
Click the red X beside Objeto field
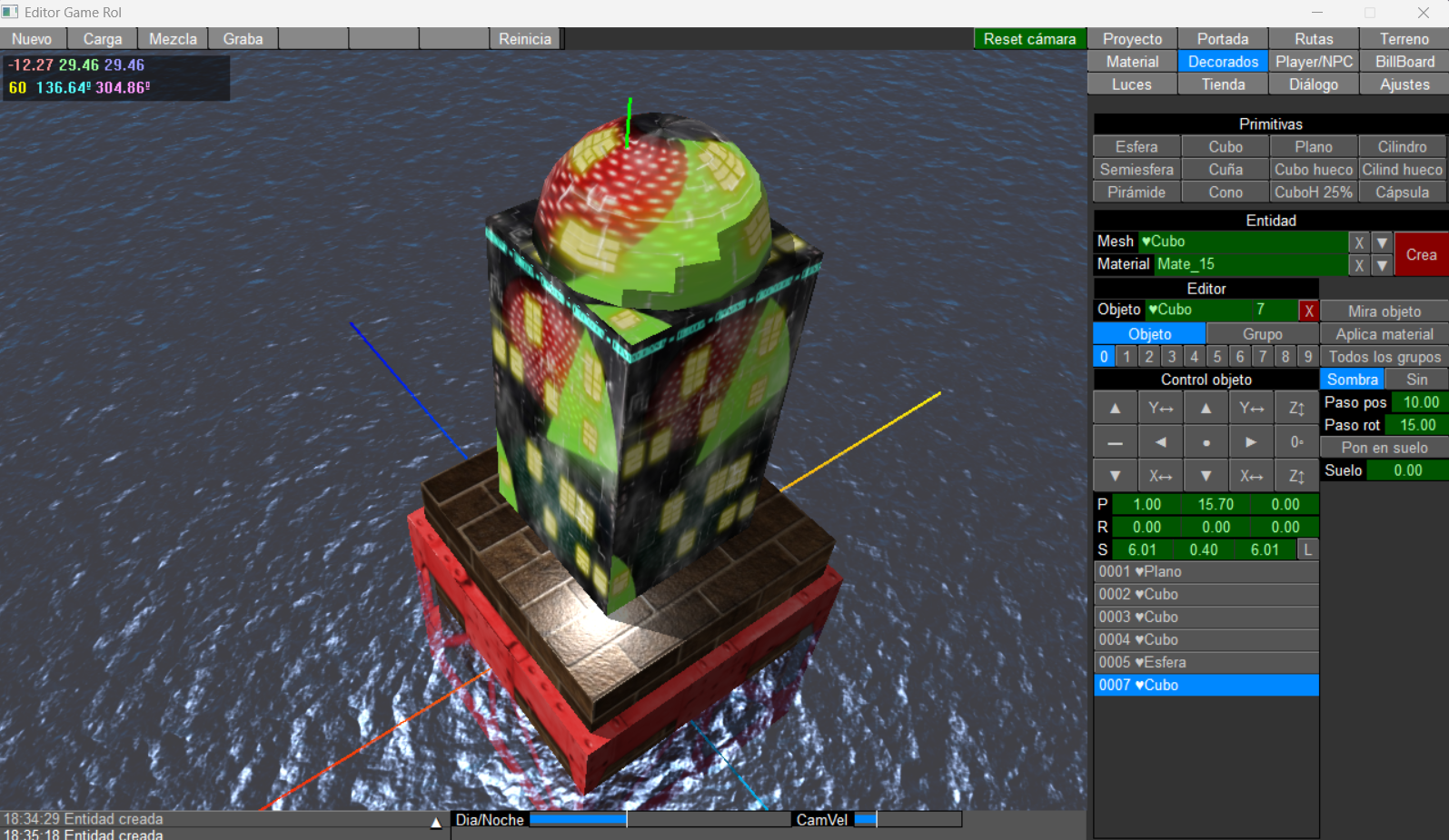point(1308,311)
